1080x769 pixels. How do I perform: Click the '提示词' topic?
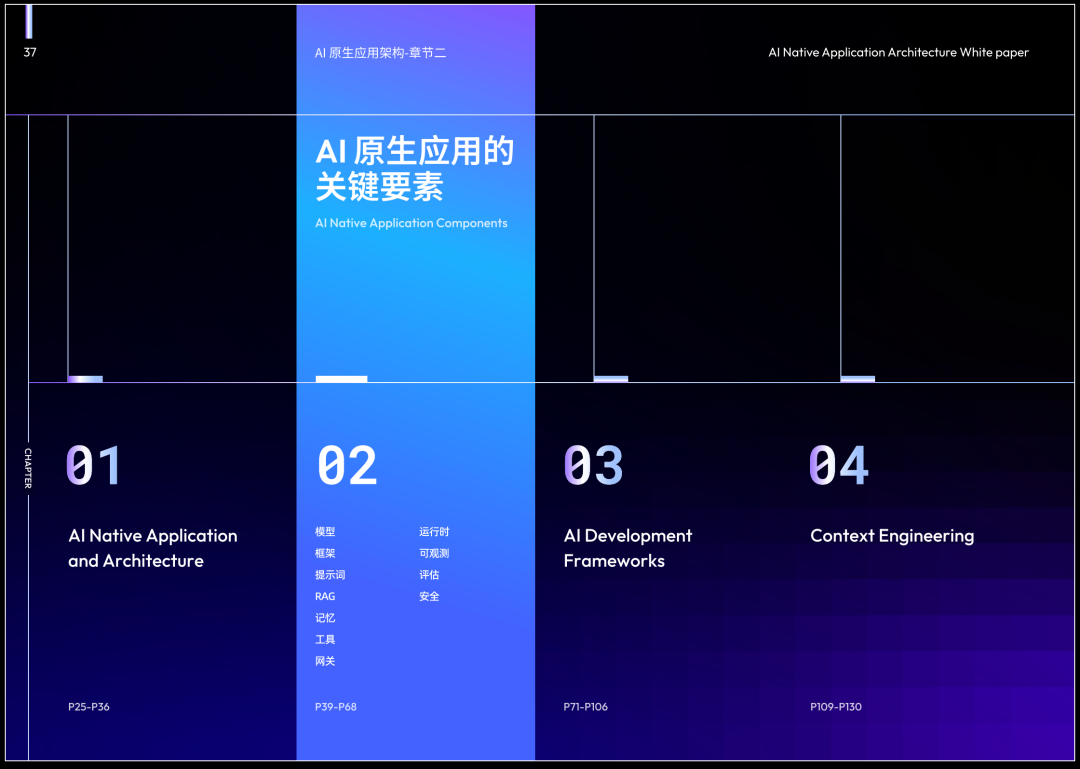[x=330, y=575]
